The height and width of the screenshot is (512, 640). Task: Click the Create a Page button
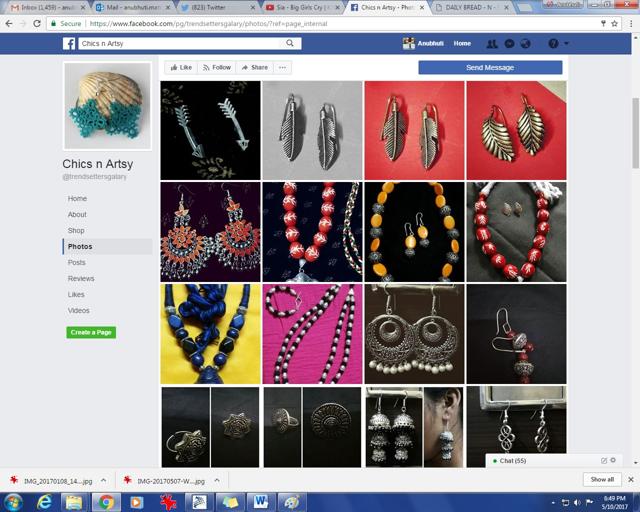[x=91, y=332]
